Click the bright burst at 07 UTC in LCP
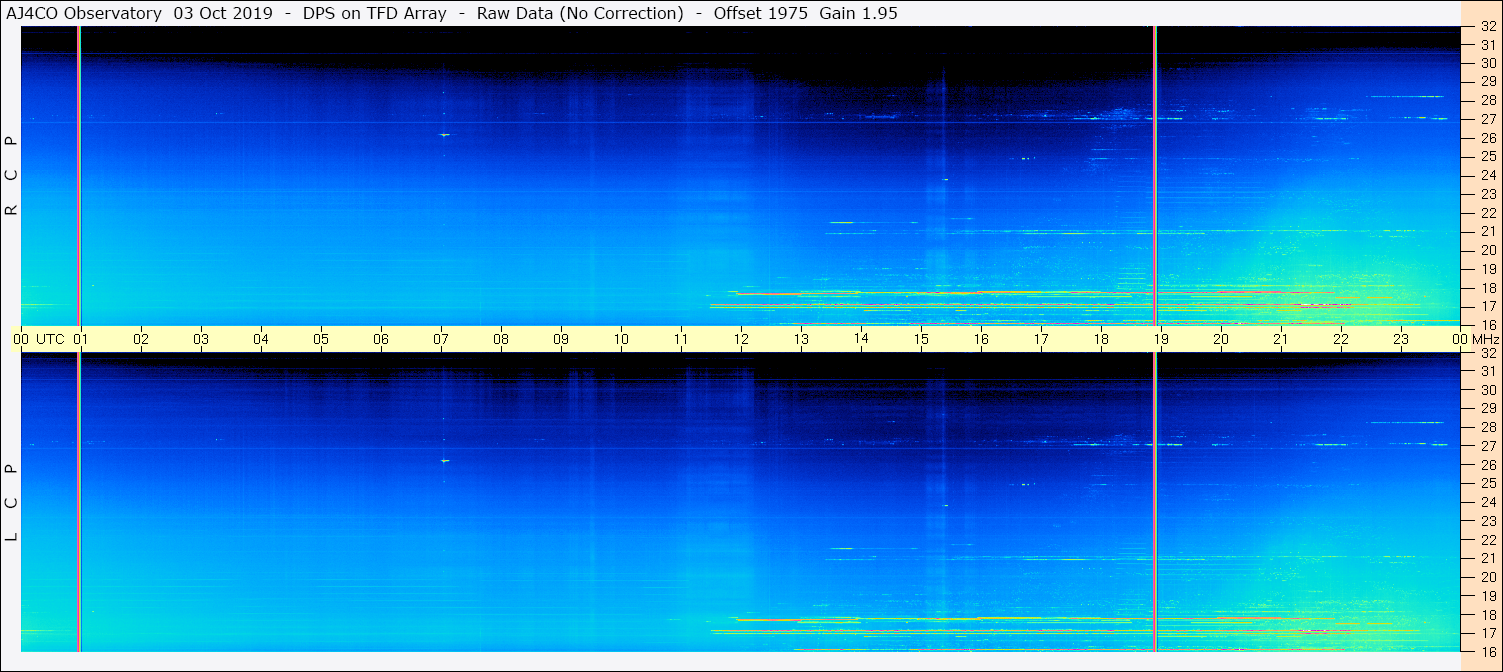Screen dimensions: 1503x672 click(x=444, y=461)
